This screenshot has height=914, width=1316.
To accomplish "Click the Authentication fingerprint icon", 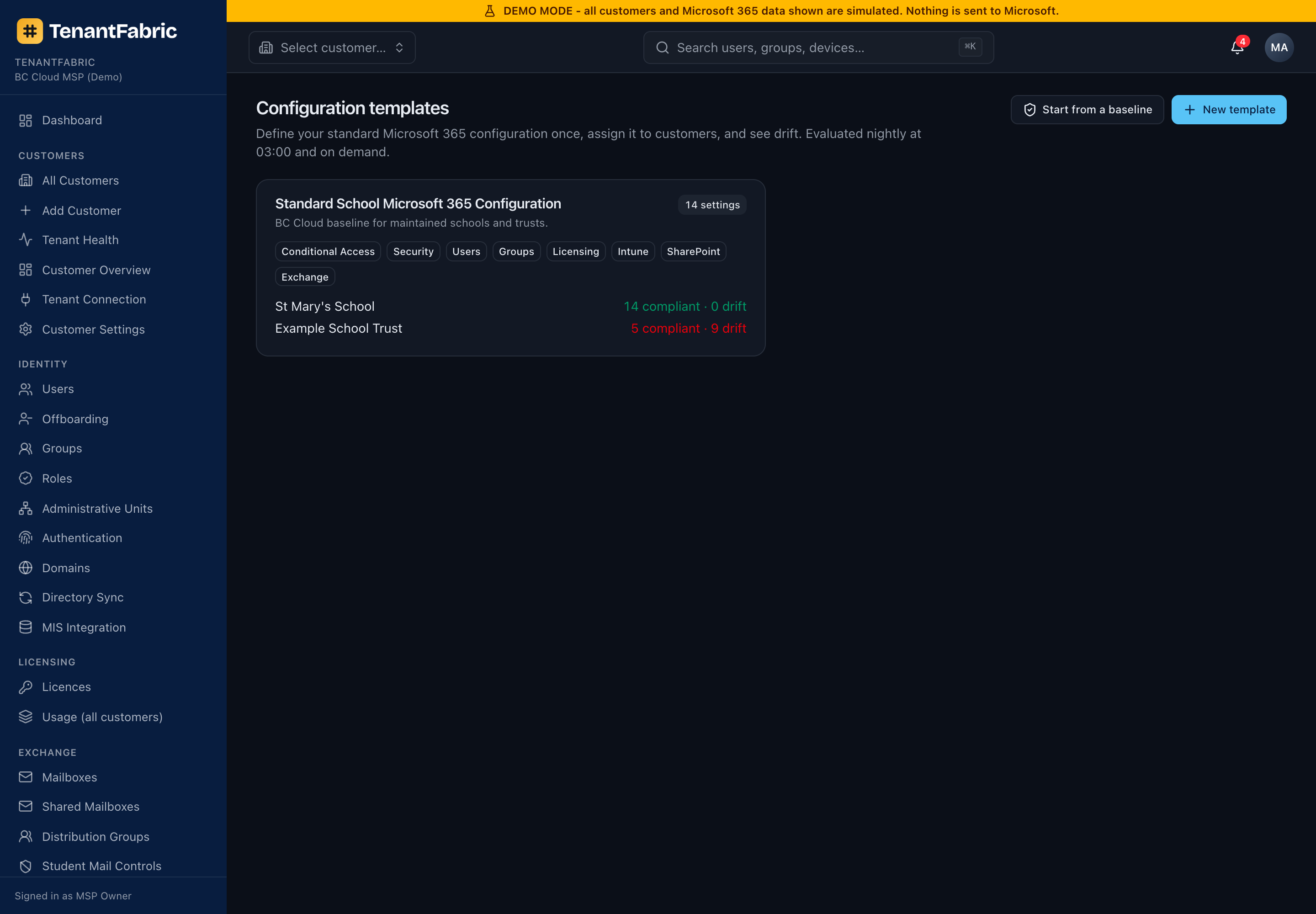I will tap(25, 538).
